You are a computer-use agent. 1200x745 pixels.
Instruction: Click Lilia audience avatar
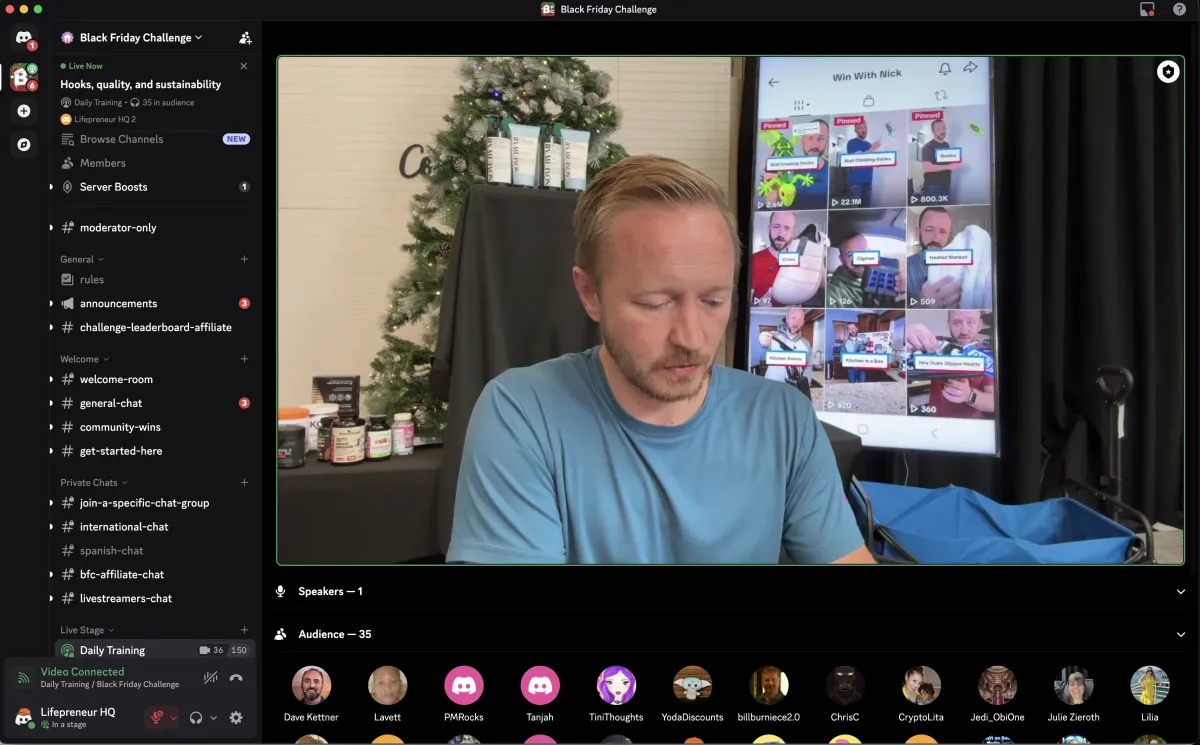pyautogui.click(x=1150, y=686)
